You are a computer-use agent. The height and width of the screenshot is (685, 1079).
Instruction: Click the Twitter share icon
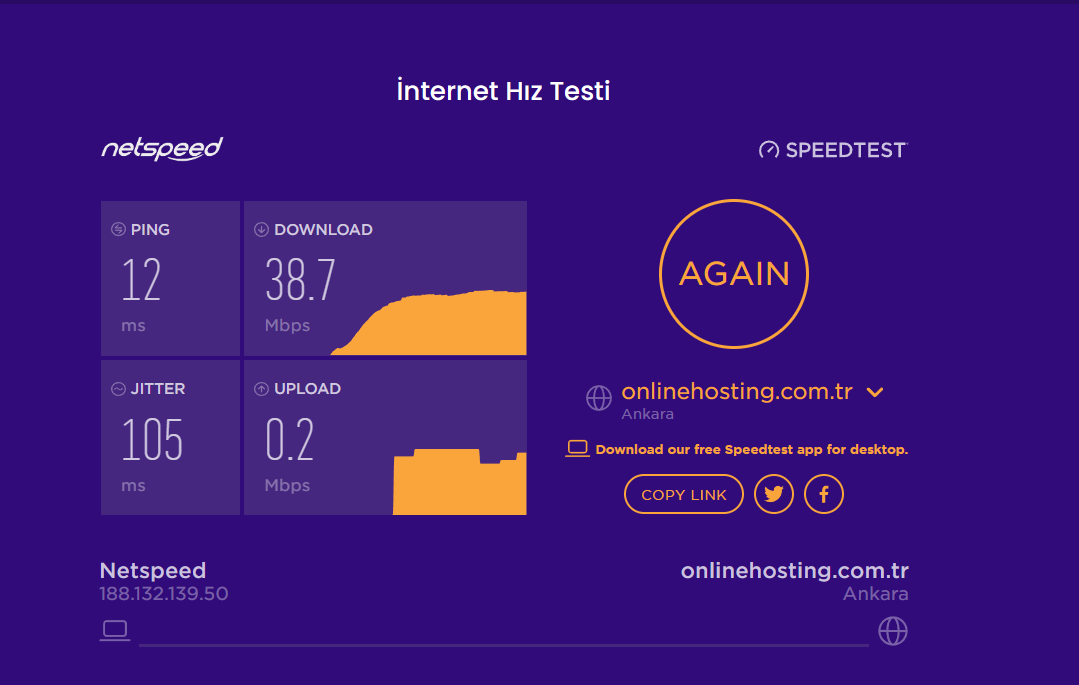(774, 494)
